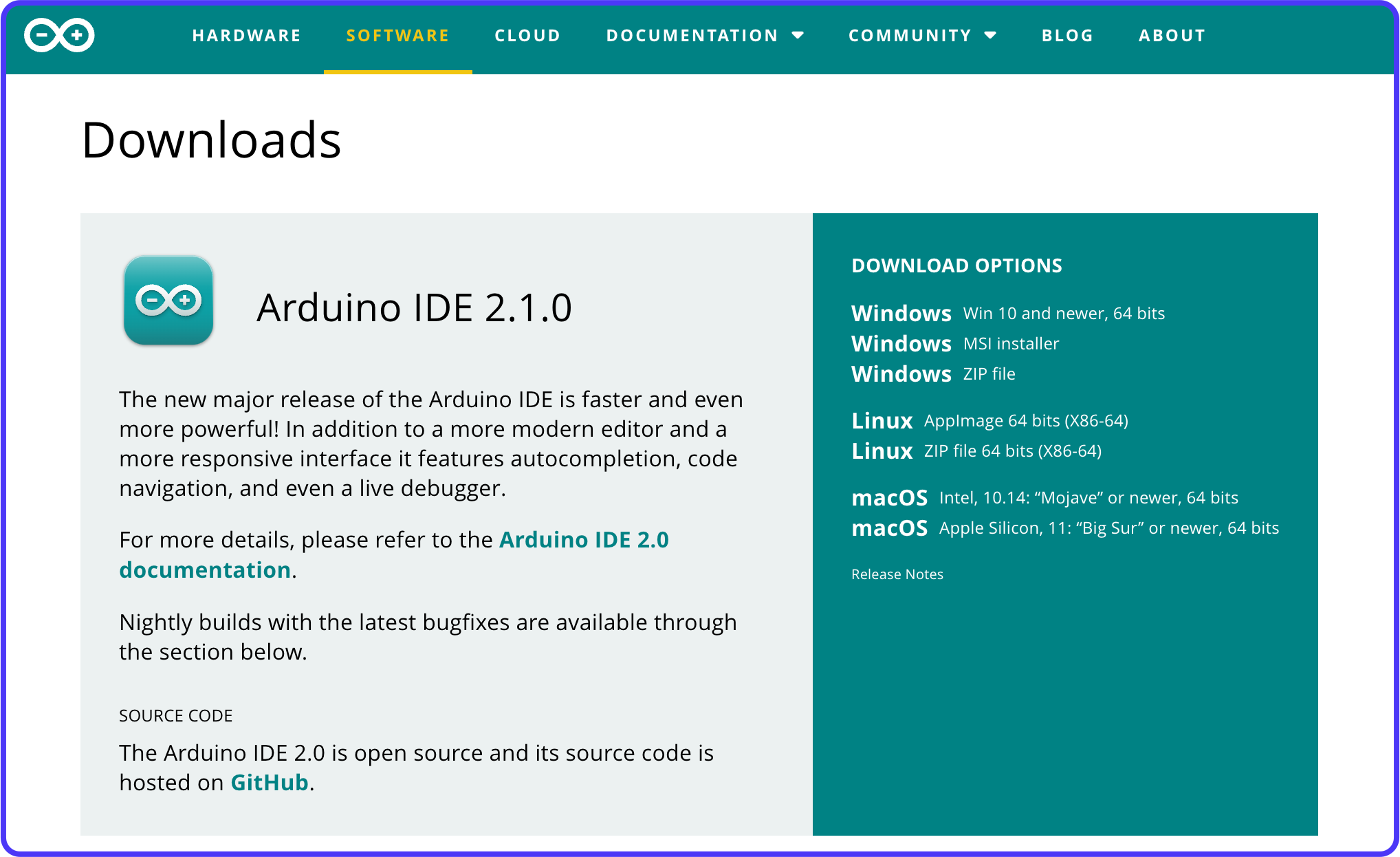
Task: Open the Release Notes link
Action: [897, 574]
